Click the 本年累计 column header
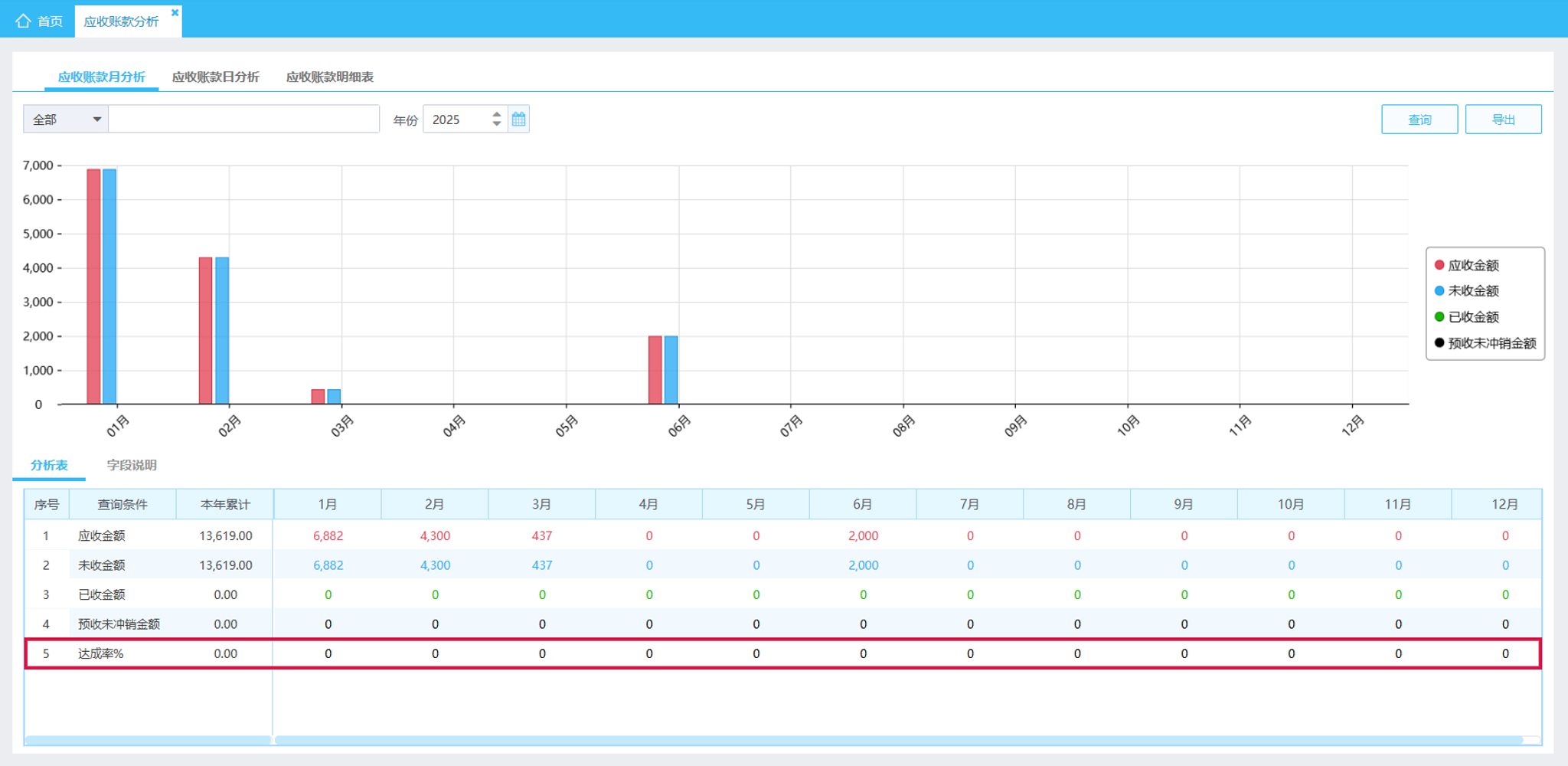The image size is (1568, 766). coord(225,504)
